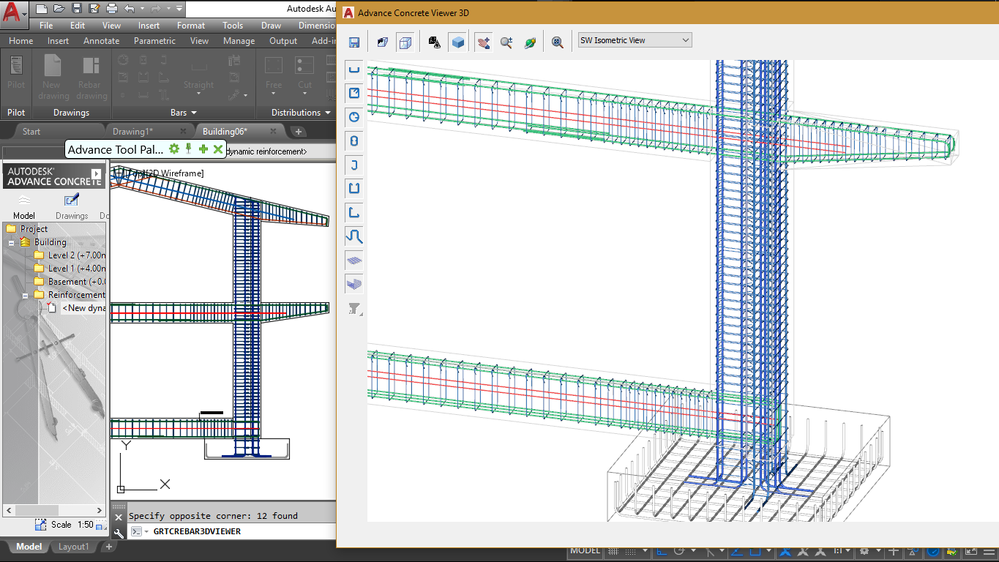999x562 pixels.
Task: Switch to the Annotate ribbon tab
Action: tap(101, 41)
